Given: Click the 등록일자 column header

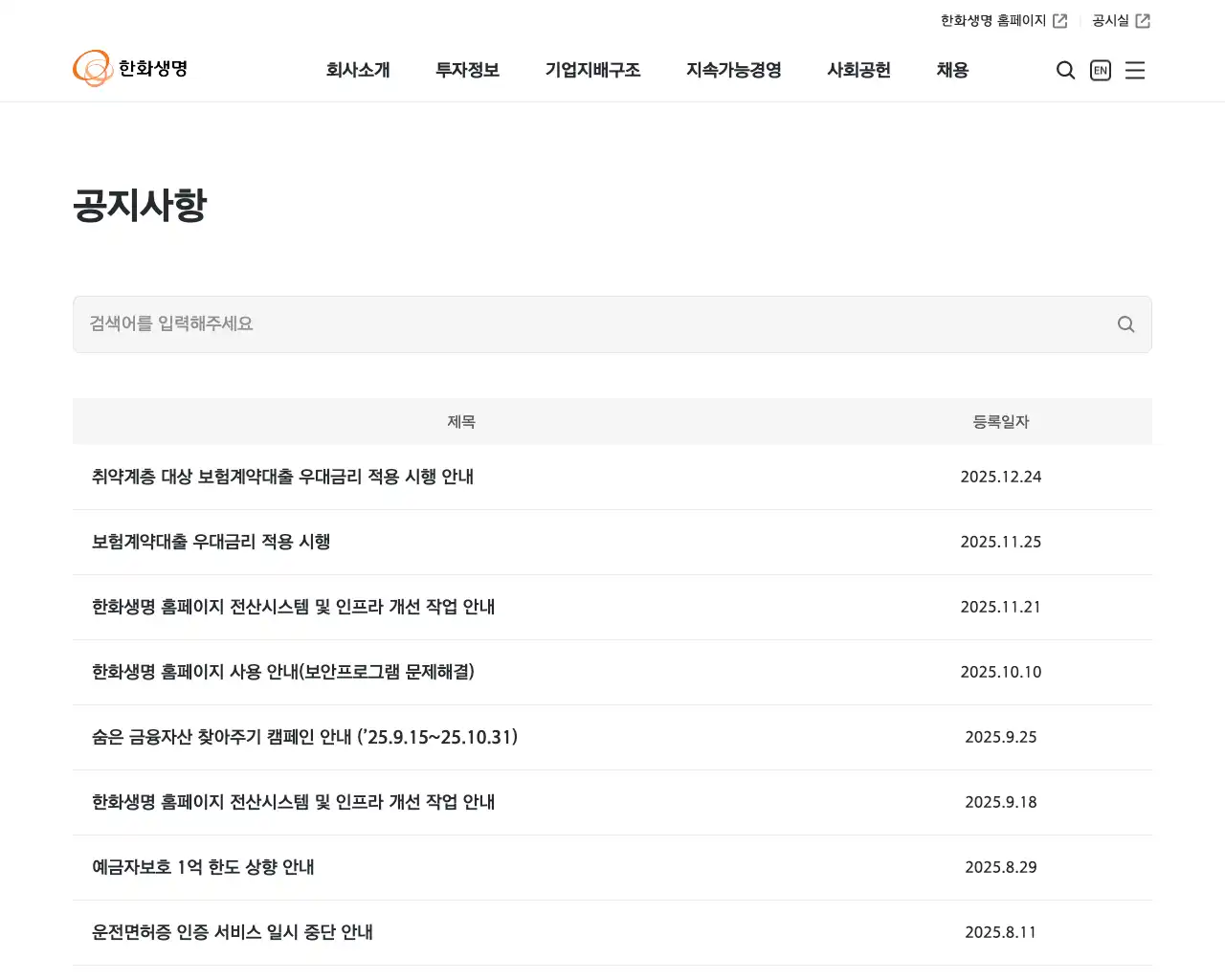Looking at the screenshot, I should tap(1001, 421).
